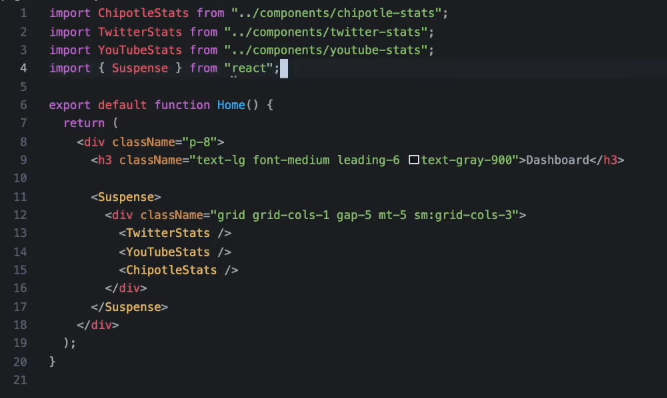Click line number 21 in the gutter
The image size is (667, 398).
tap(20, 380)
